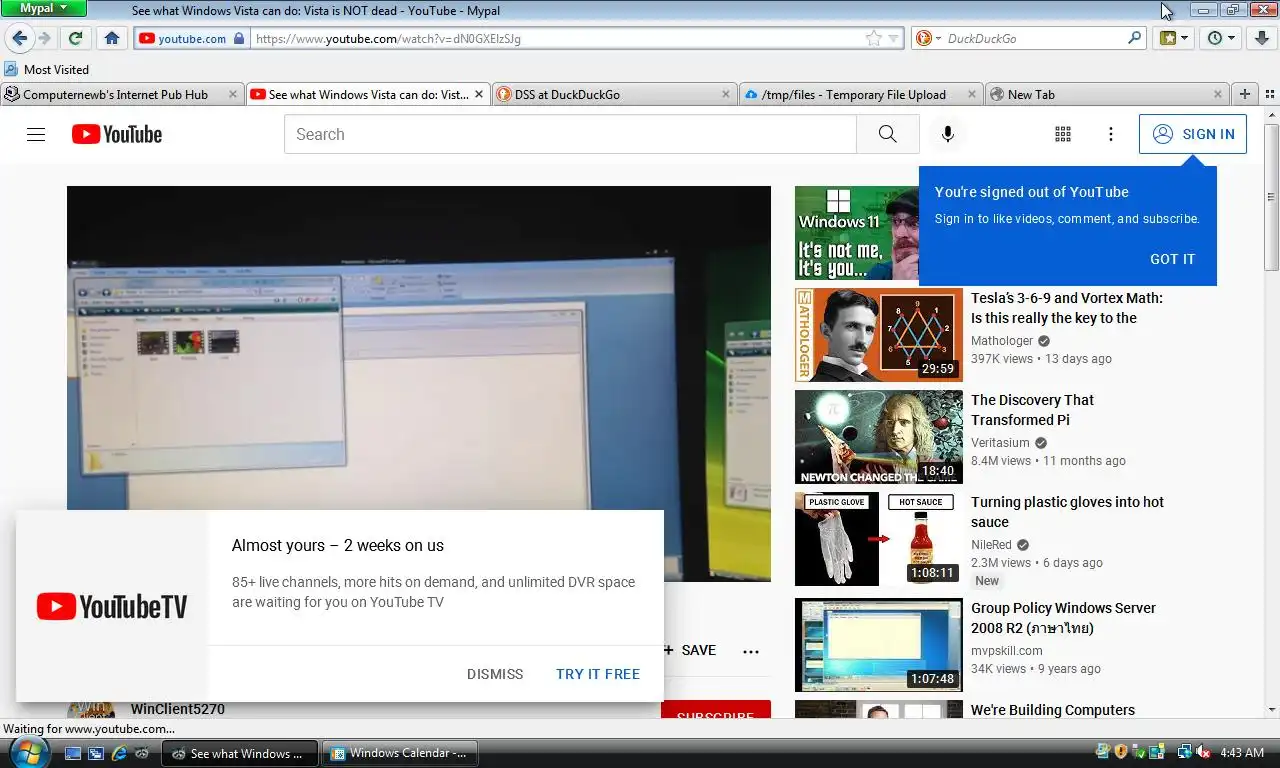
Task: Open the YouTube hamburger guide menu
Action: [36, 134]
